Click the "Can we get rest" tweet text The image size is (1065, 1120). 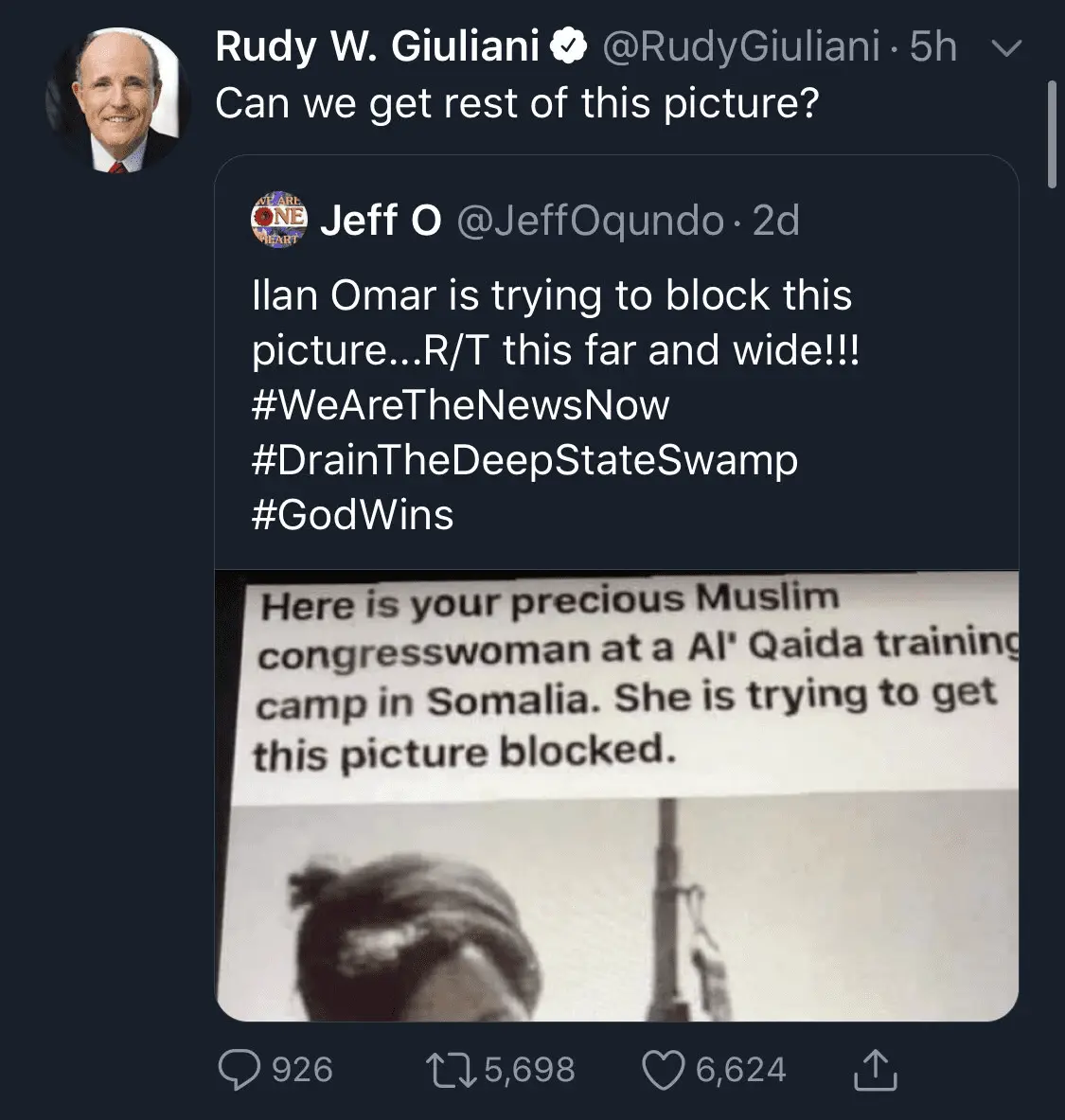(x=516, y=103)
